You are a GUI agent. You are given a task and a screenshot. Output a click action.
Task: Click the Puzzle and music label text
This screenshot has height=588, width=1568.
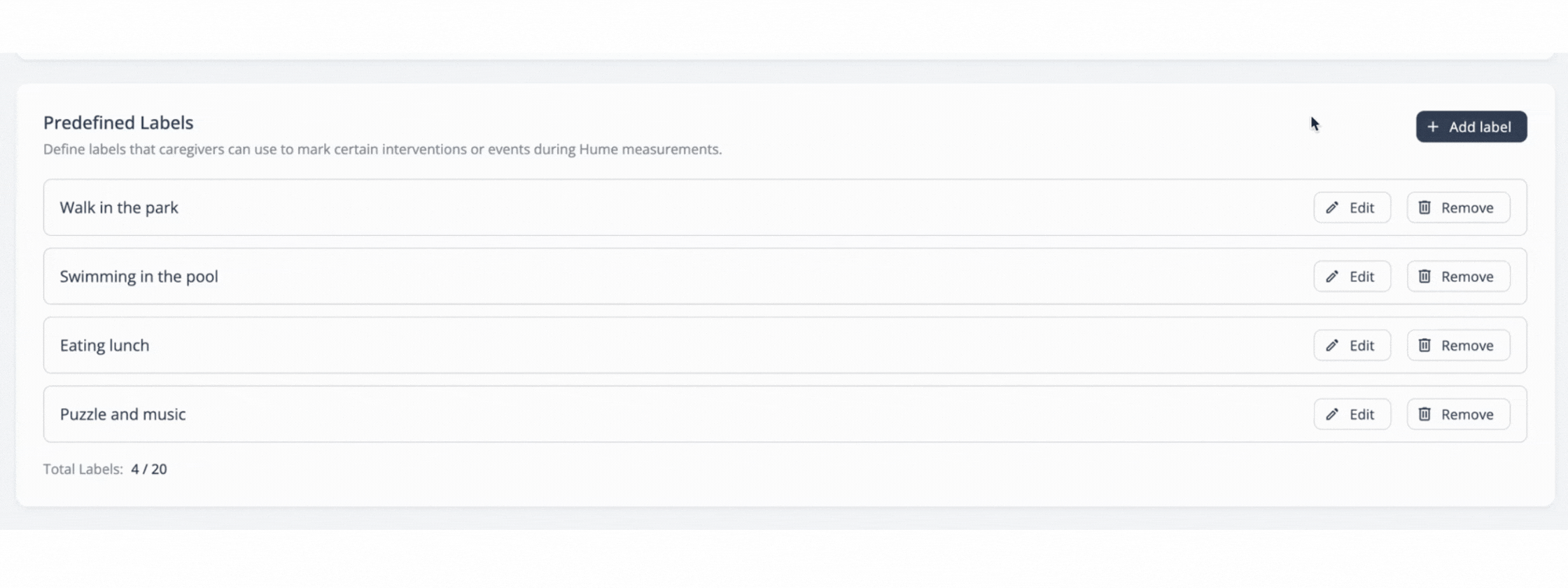click(122, 414)
